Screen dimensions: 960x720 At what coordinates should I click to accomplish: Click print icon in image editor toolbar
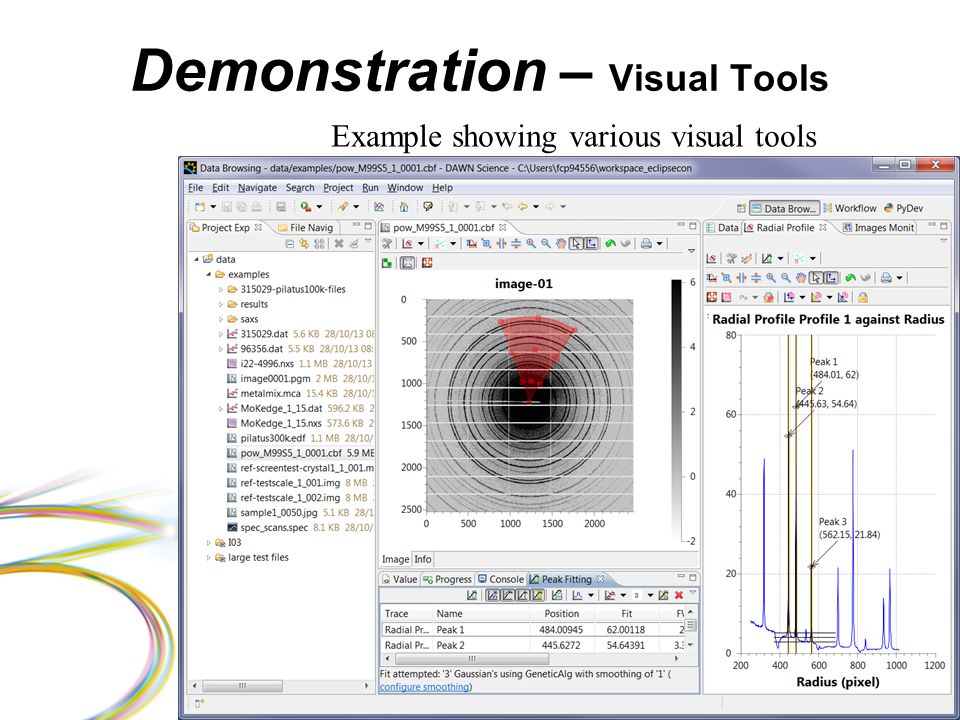tap(646, 244)
